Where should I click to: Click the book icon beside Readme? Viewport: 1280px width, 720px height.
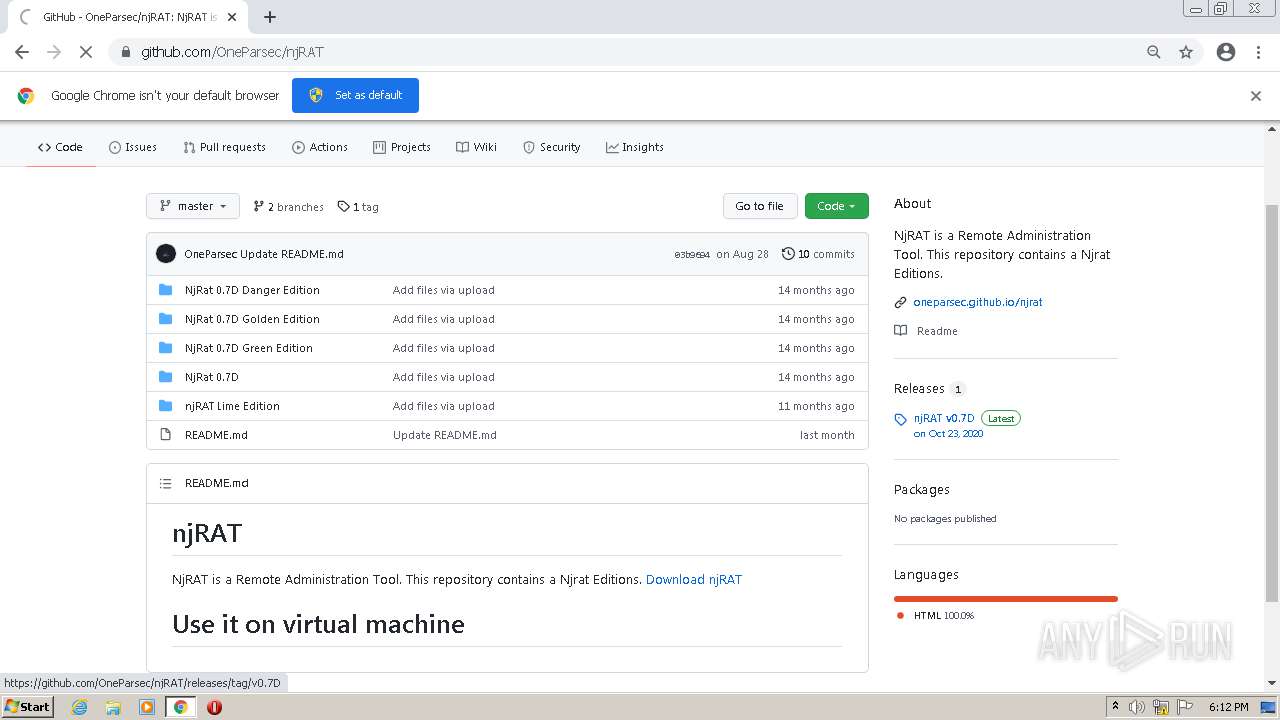[901, 331]
